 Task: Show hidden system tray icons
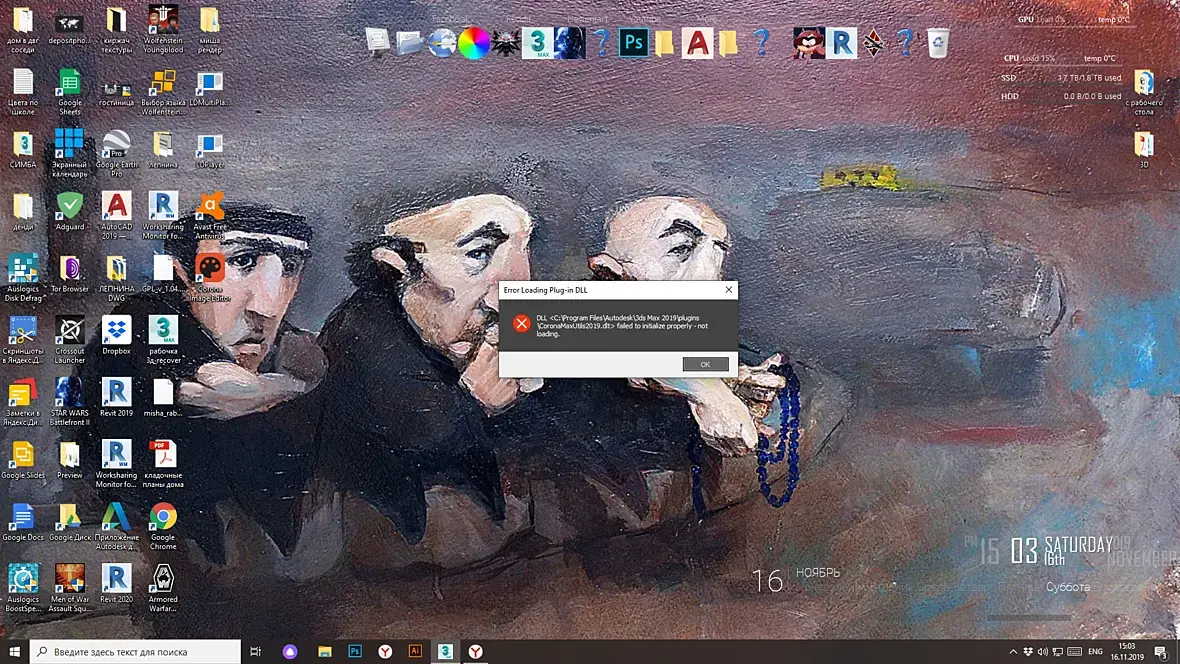coord(1013,652)
